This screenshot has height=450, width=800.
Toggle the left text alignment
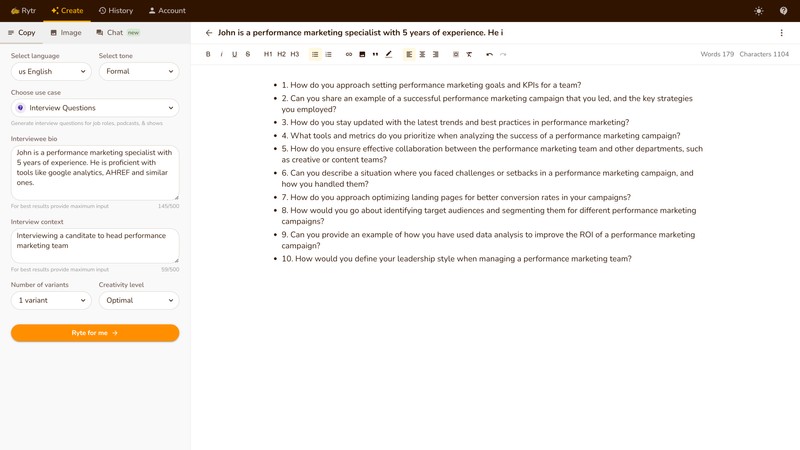[409, 54]
